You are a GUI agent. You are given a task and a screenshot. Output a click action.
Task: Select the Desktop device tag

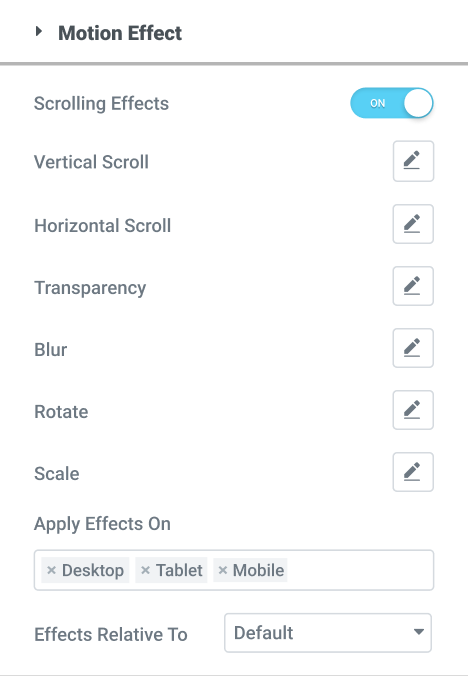point(93,570)
